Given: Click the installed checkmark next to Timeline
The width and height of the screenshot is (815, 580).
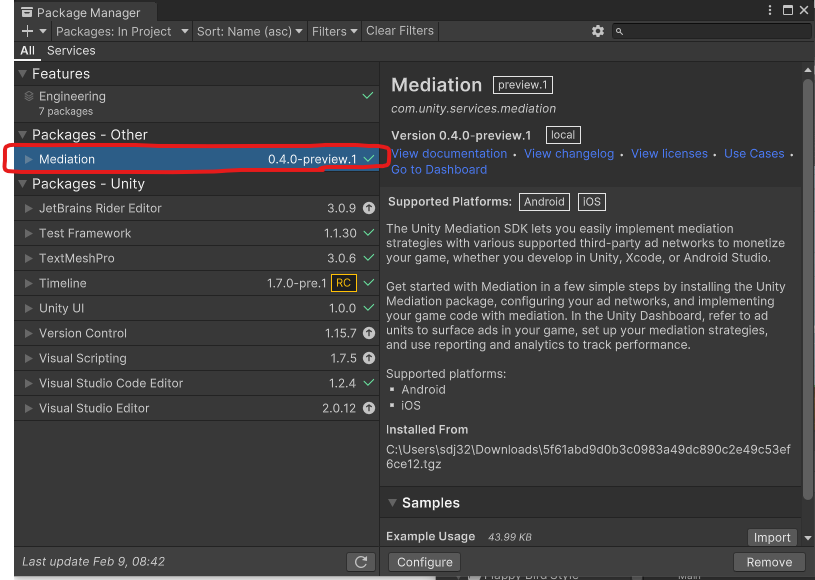Looking at the screenshot, I should [x=369, y=283].
